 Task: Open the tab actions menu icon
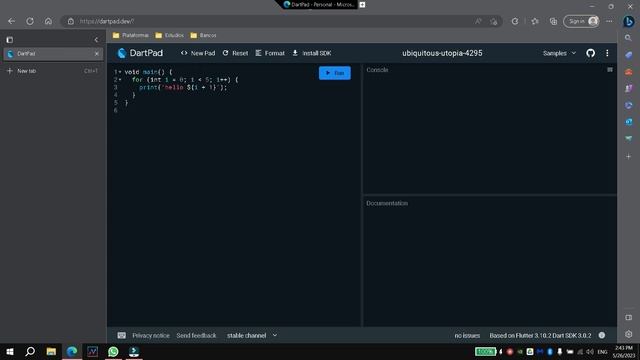10,40
